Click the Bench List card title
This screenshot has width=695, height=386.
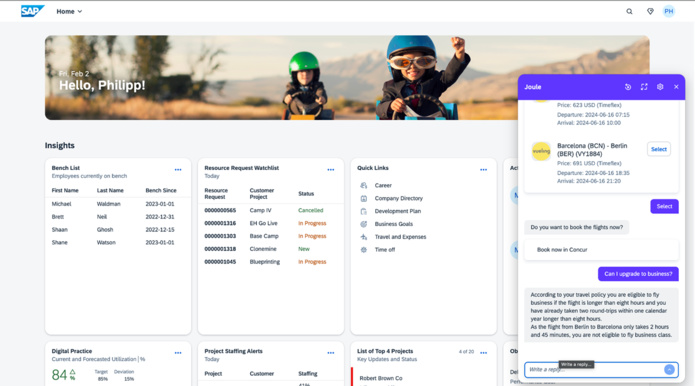point(66,168)
